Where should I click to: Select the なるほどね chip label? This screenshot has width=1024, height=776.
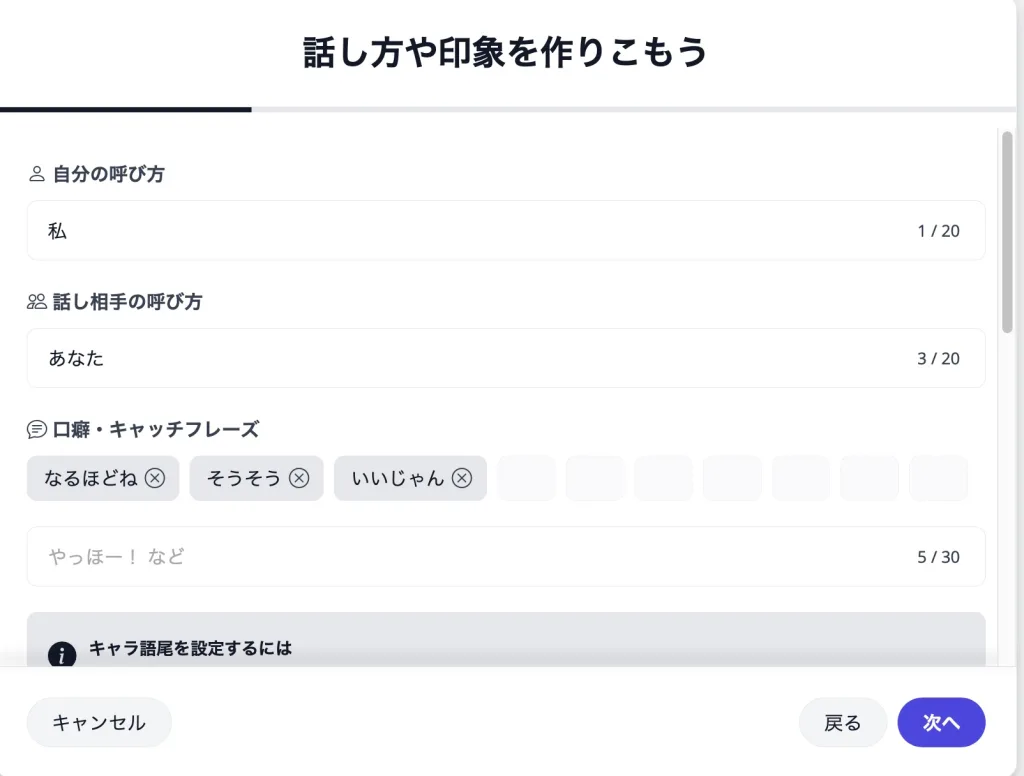point(91,478)
